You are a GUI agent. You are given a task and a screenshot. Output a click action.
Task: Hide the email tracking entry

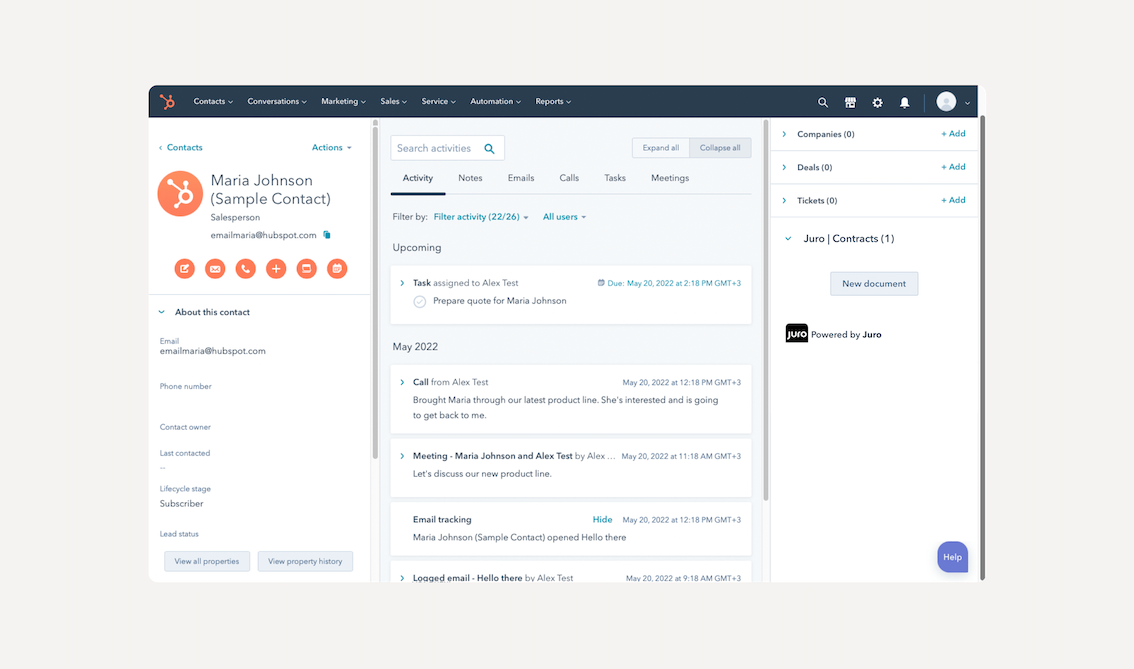click(x=602, y=519)
